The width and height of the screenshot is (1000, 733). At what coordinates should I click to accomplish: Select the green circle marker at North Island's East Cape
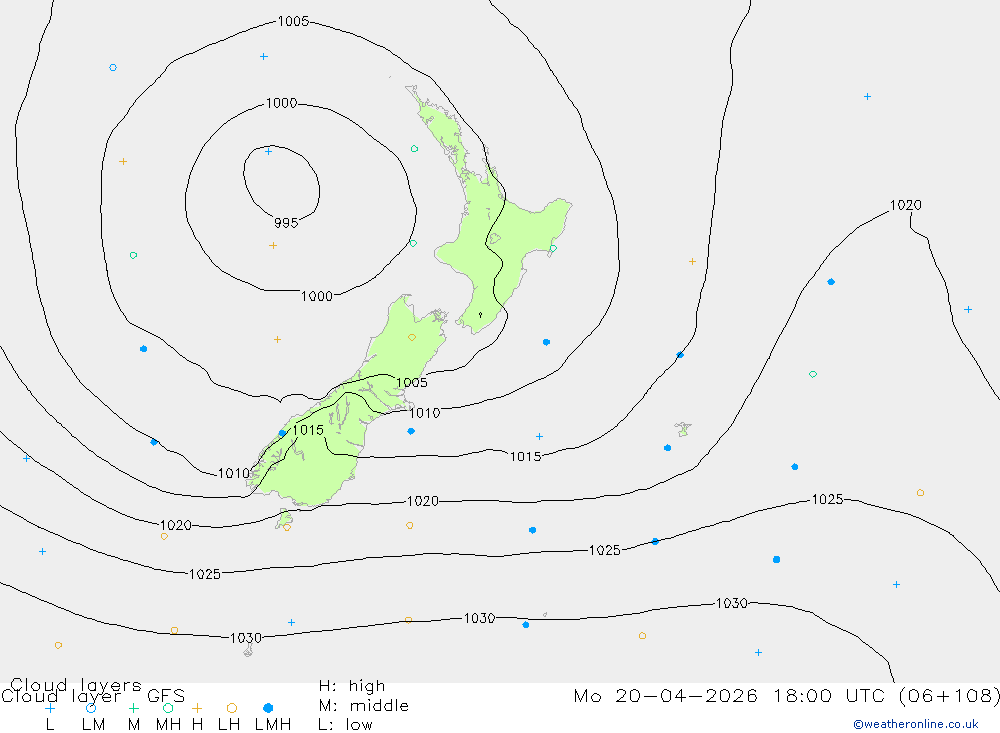(553, 248)
